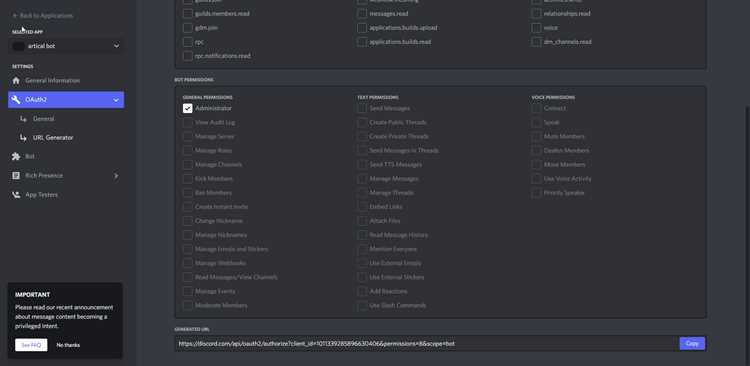Open the OAuth2 General subpage
Viewport: 750px width, 366px height.
tap(43, 119)
